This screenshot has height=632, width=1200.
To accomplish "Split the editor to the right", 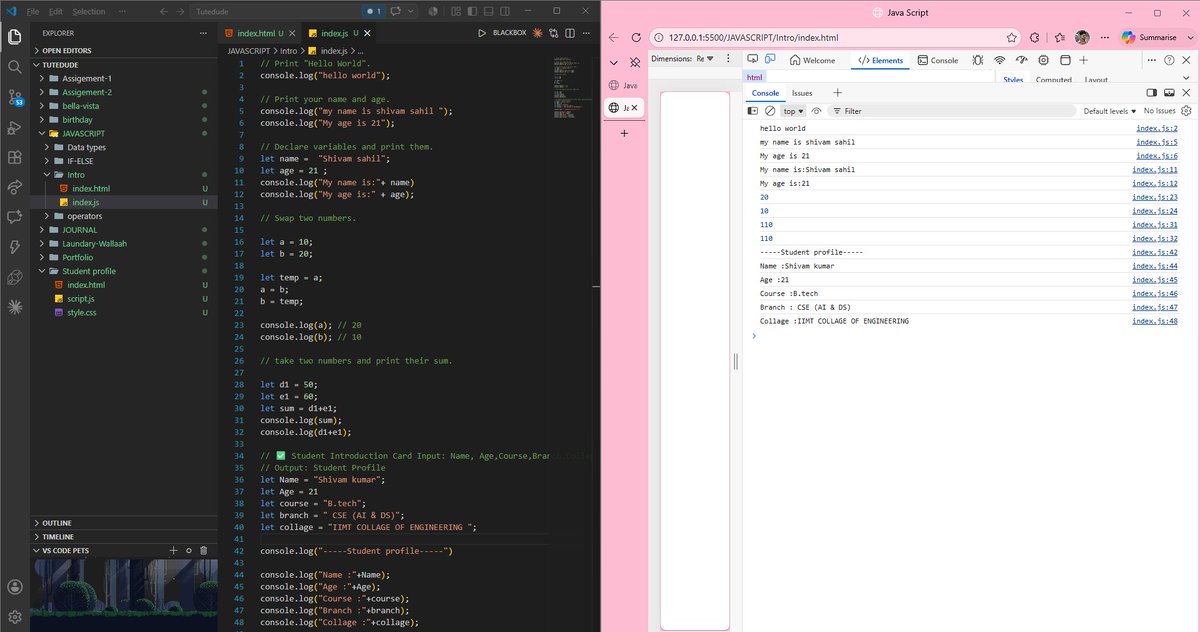I will pos(570,33).
